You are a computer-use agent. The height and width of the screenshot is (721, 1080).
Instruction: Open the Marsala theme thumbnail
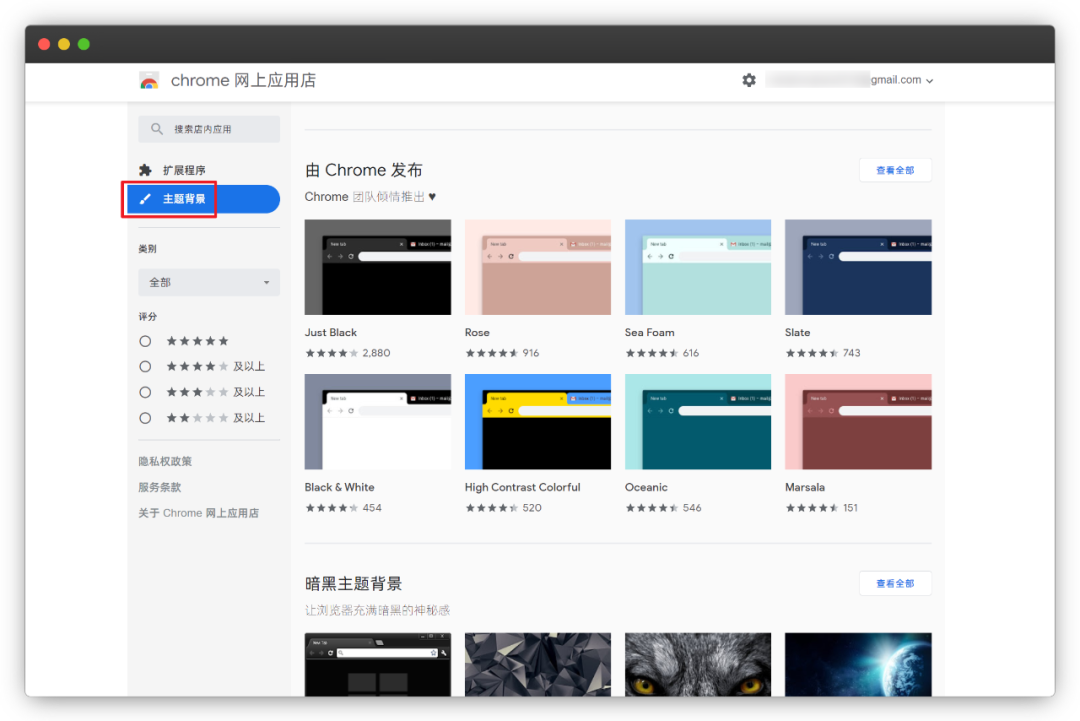(858, 421)
